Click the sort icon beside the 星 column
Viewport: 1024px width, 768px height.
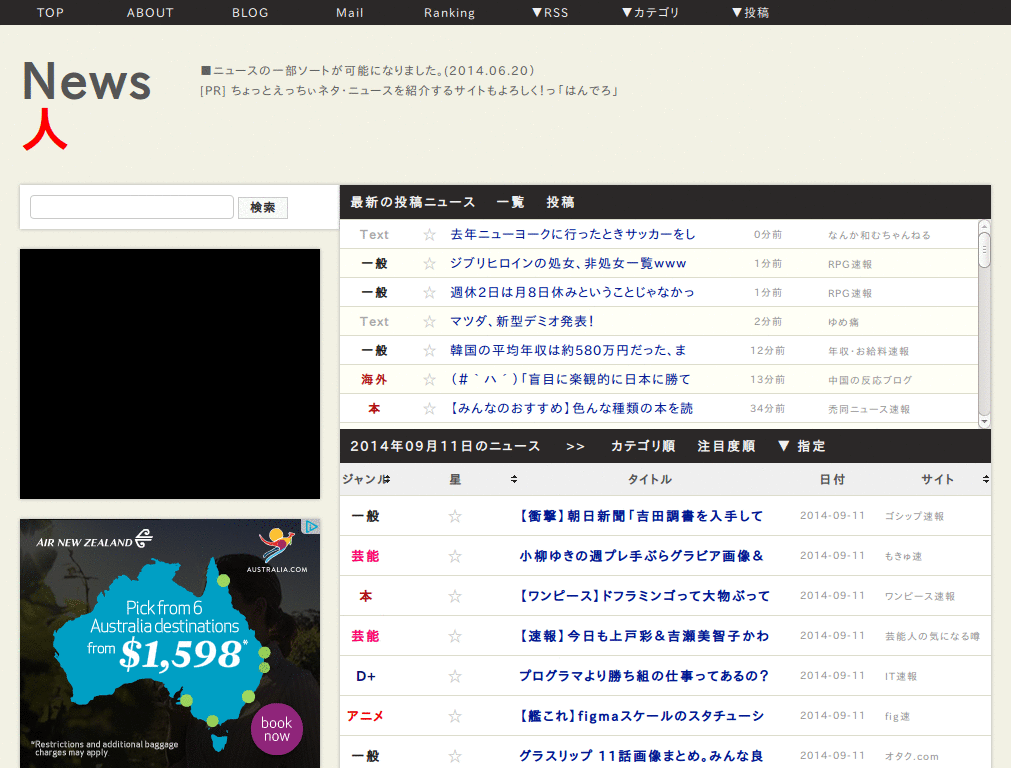(513, 479)
